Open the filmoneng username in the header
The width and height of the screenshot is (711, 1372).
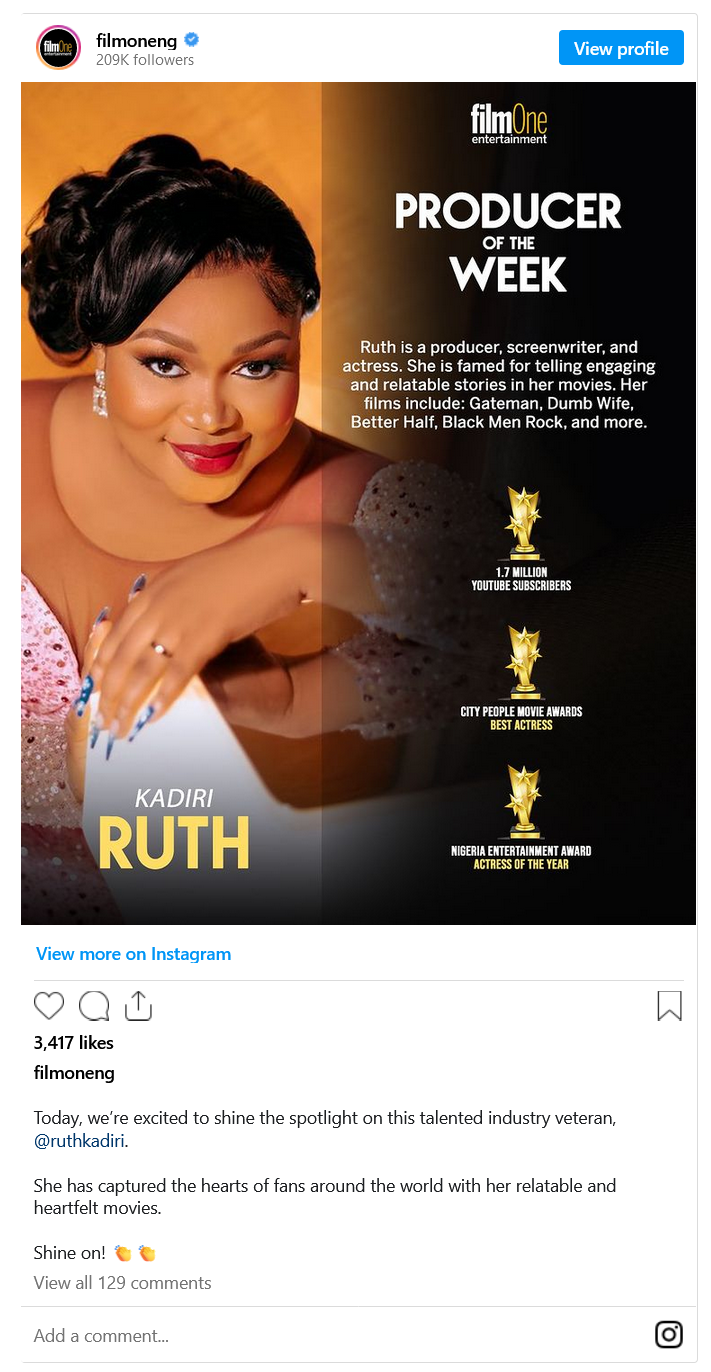click(136, 40)
